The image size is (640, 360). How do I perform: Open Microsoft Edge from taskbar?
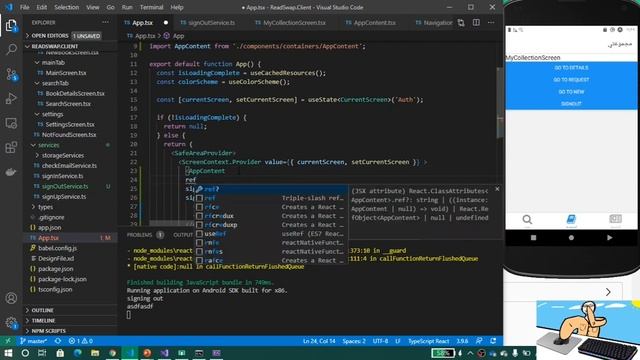(77, 353)
